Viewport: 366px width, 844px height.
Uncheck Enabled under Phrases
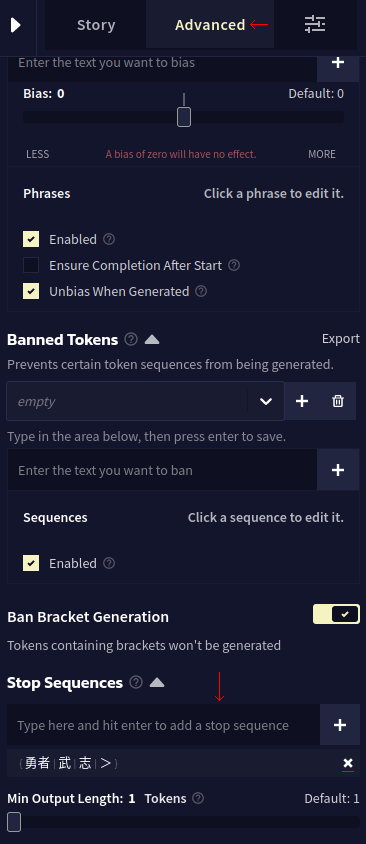[x=31, y=239]
